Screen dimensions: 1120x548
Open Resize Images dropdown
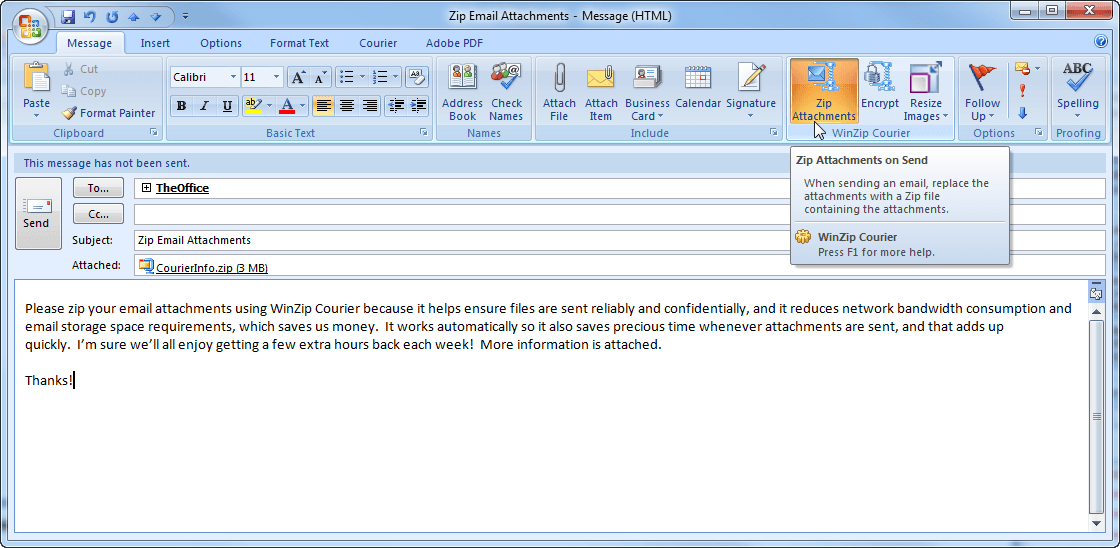pyautogui.click(x=926, y=92)
